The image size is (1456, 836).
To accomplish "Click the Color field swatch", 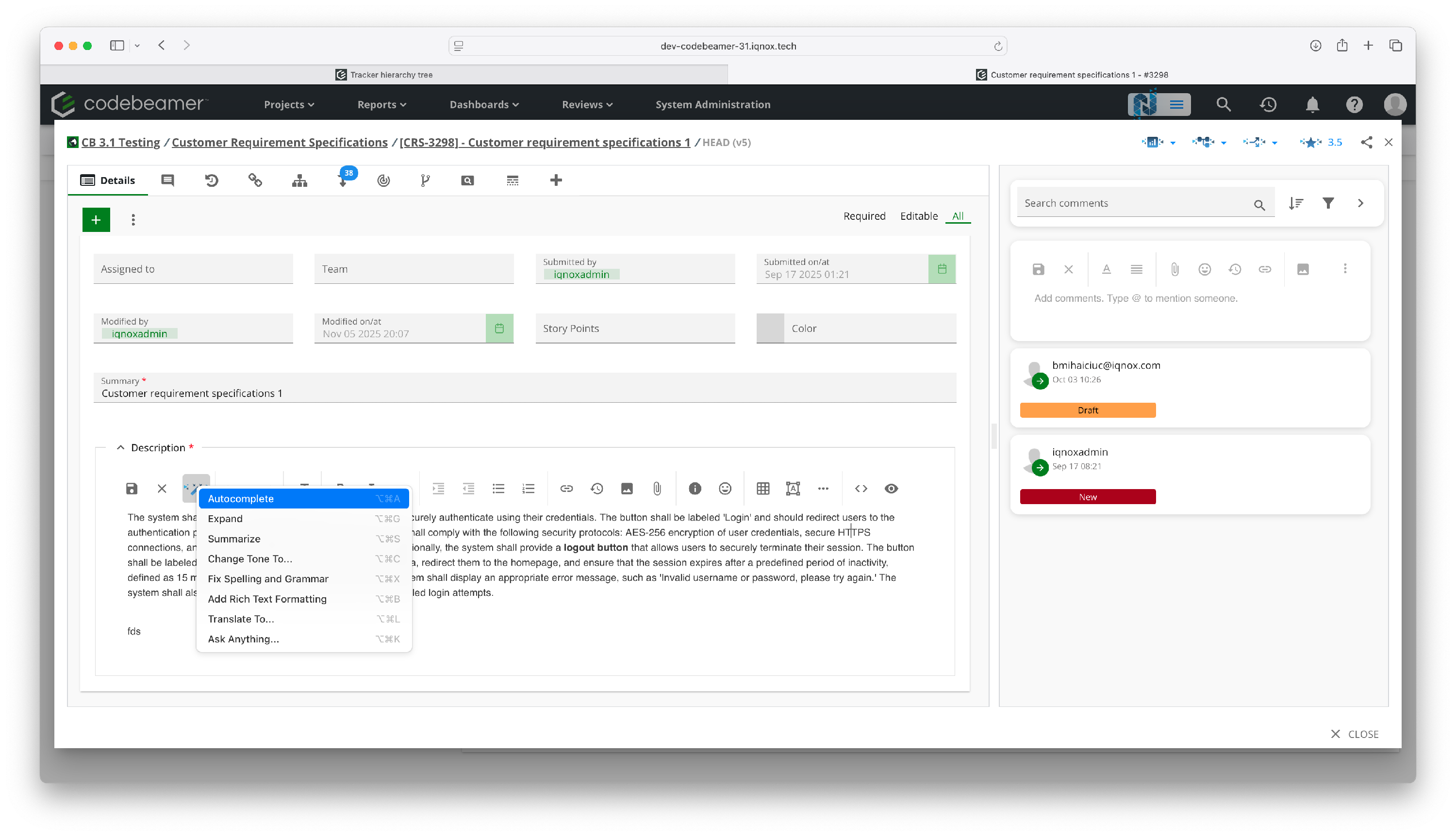I will pos(770,328).
